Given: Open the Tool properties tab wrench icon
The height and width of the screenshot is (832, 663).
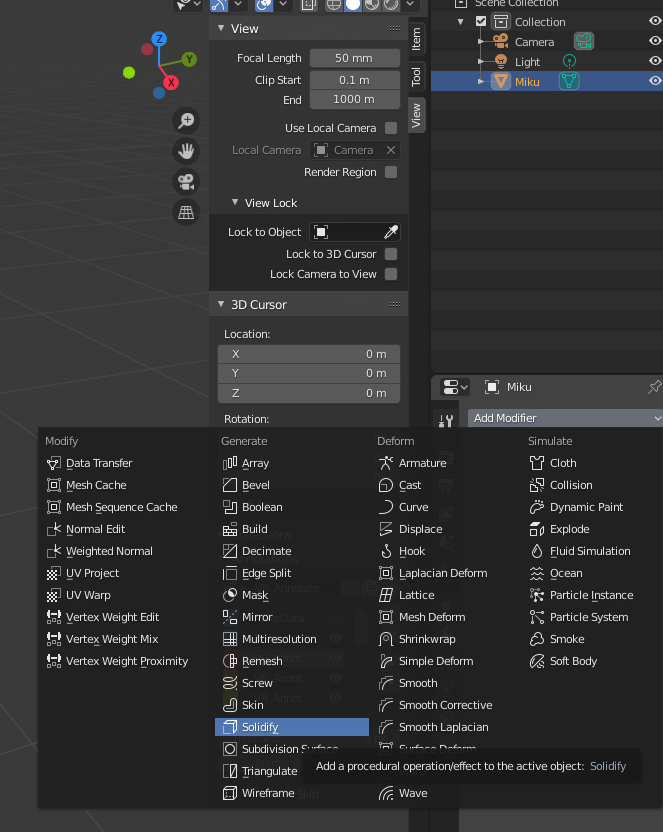Looking at the screenshot, I should pyautogui.click(x=446, y=421).
